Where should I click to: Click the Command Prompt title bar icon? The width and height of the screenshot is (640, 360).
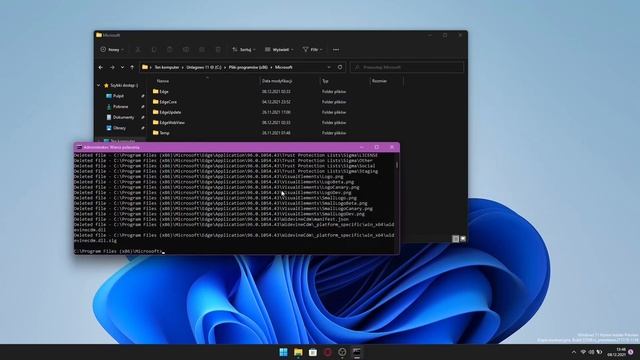coord(79,147)
